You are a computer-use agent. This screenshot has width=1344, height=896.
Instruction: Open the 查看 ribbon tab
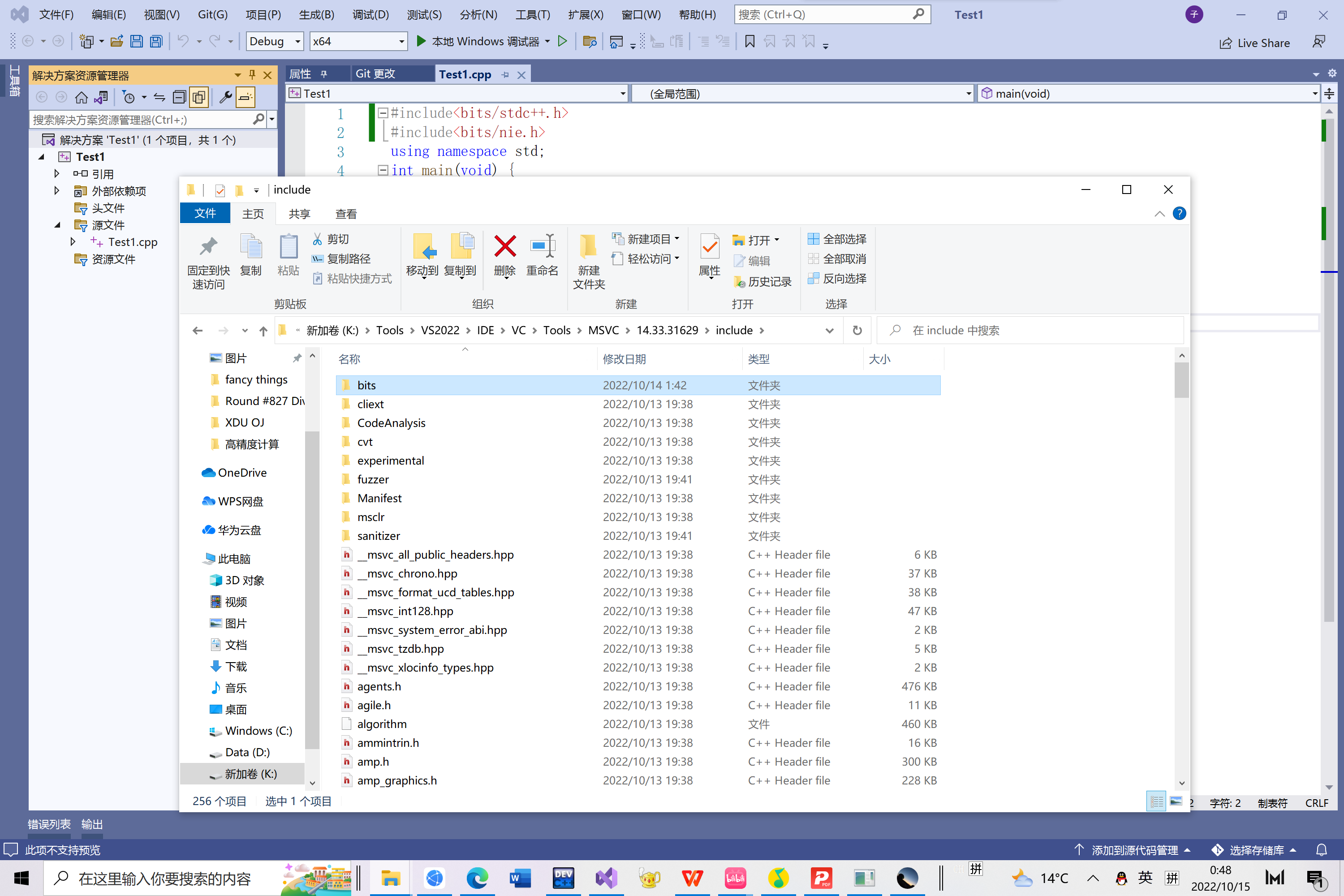click(346, 214)
